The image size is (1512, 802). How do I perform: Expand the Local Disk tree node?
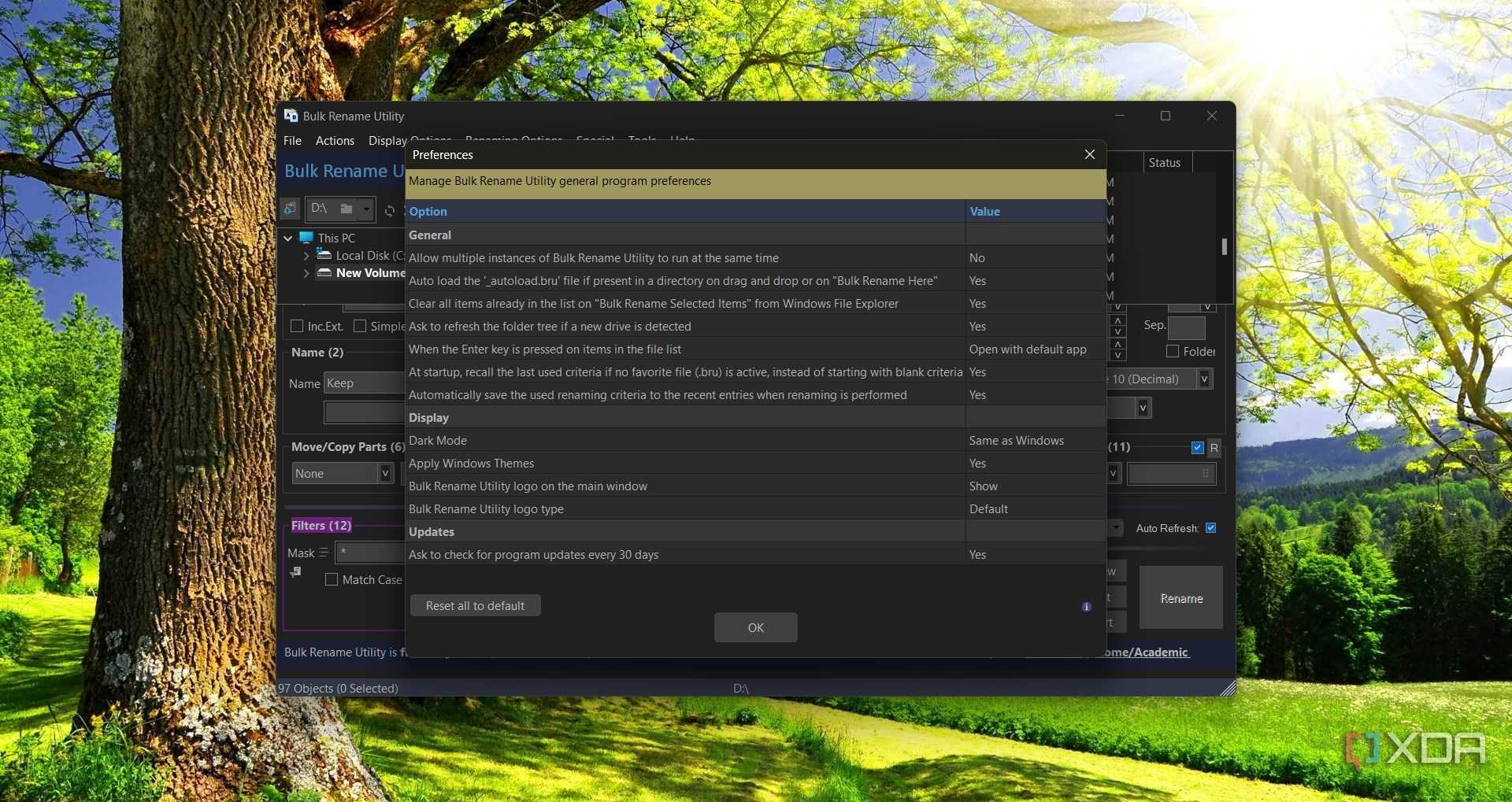pyautogui.click(x=306, y=256)
